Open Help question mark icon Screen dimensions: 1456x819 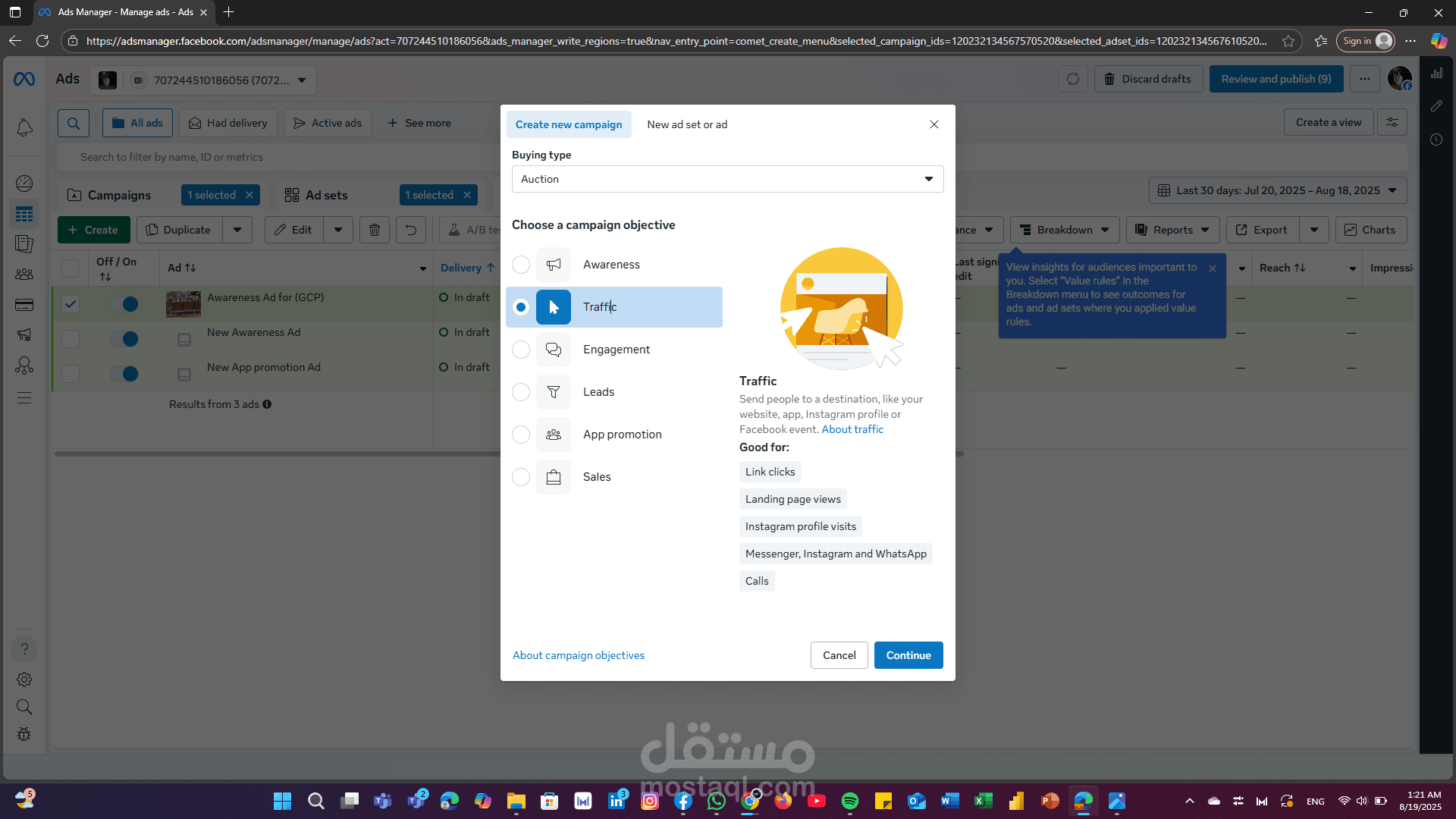pos(24,649)
